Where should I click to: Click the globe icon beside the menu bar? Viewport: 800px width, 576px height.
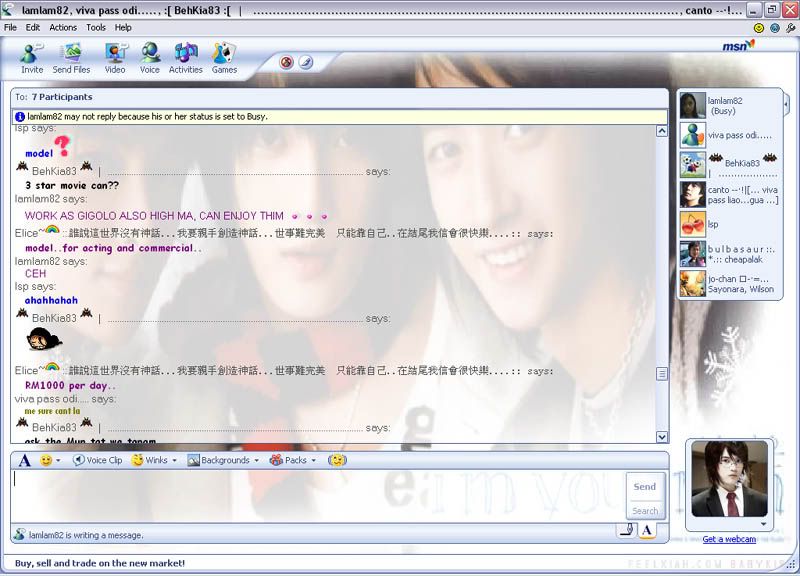pos(774,28)
